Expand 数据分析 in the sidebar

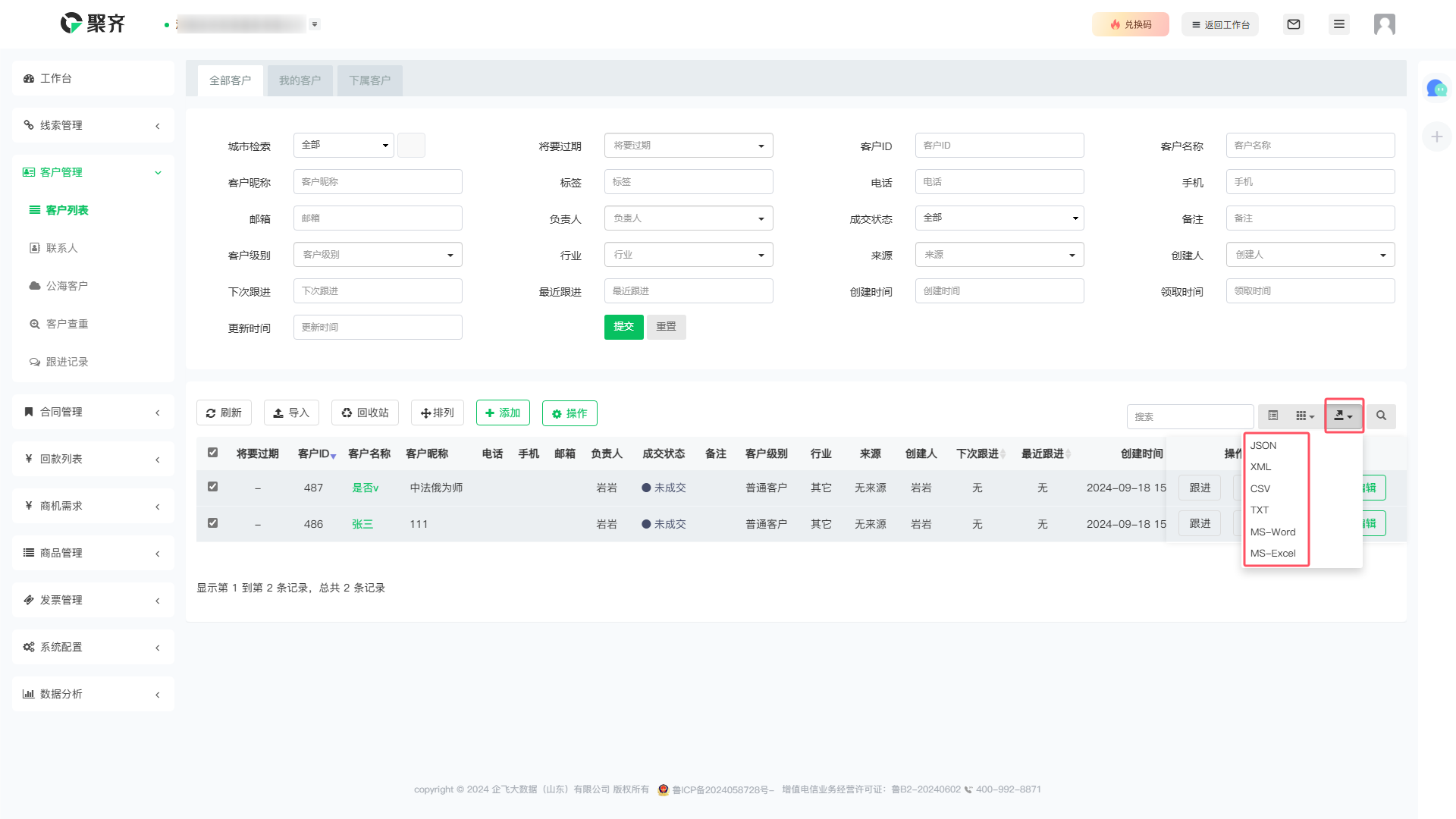(x=93, y=694)
